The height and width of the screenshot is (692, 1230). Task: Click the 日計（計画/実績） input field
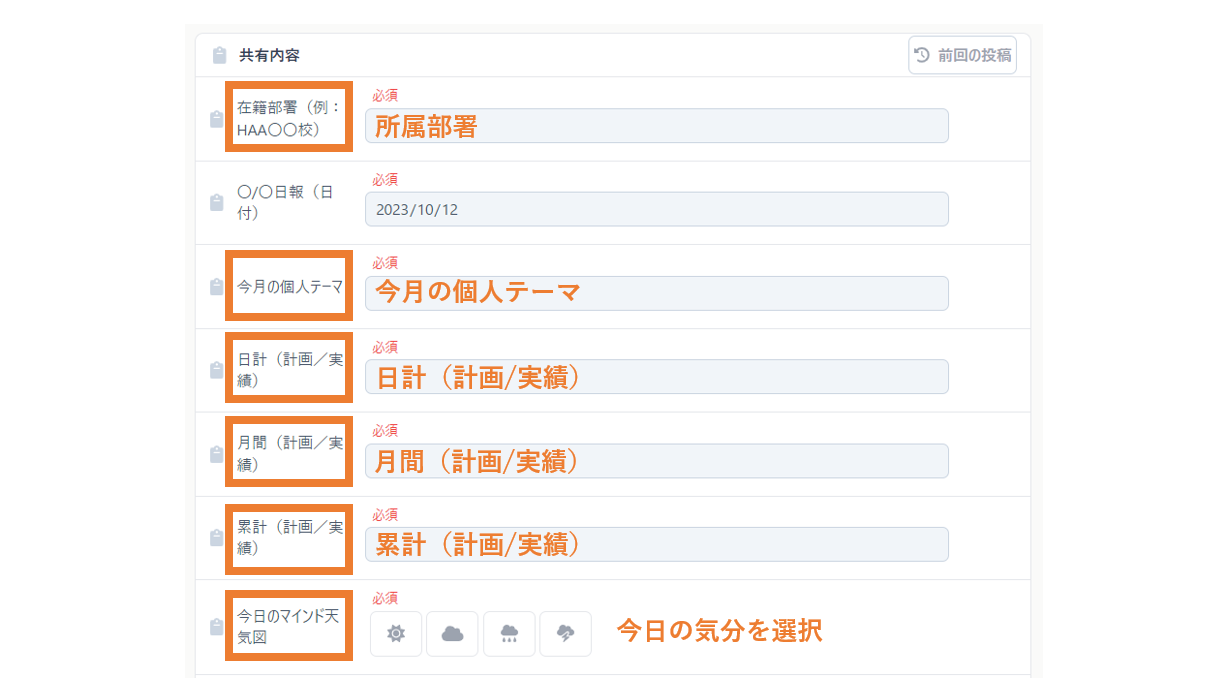[656, 377]
